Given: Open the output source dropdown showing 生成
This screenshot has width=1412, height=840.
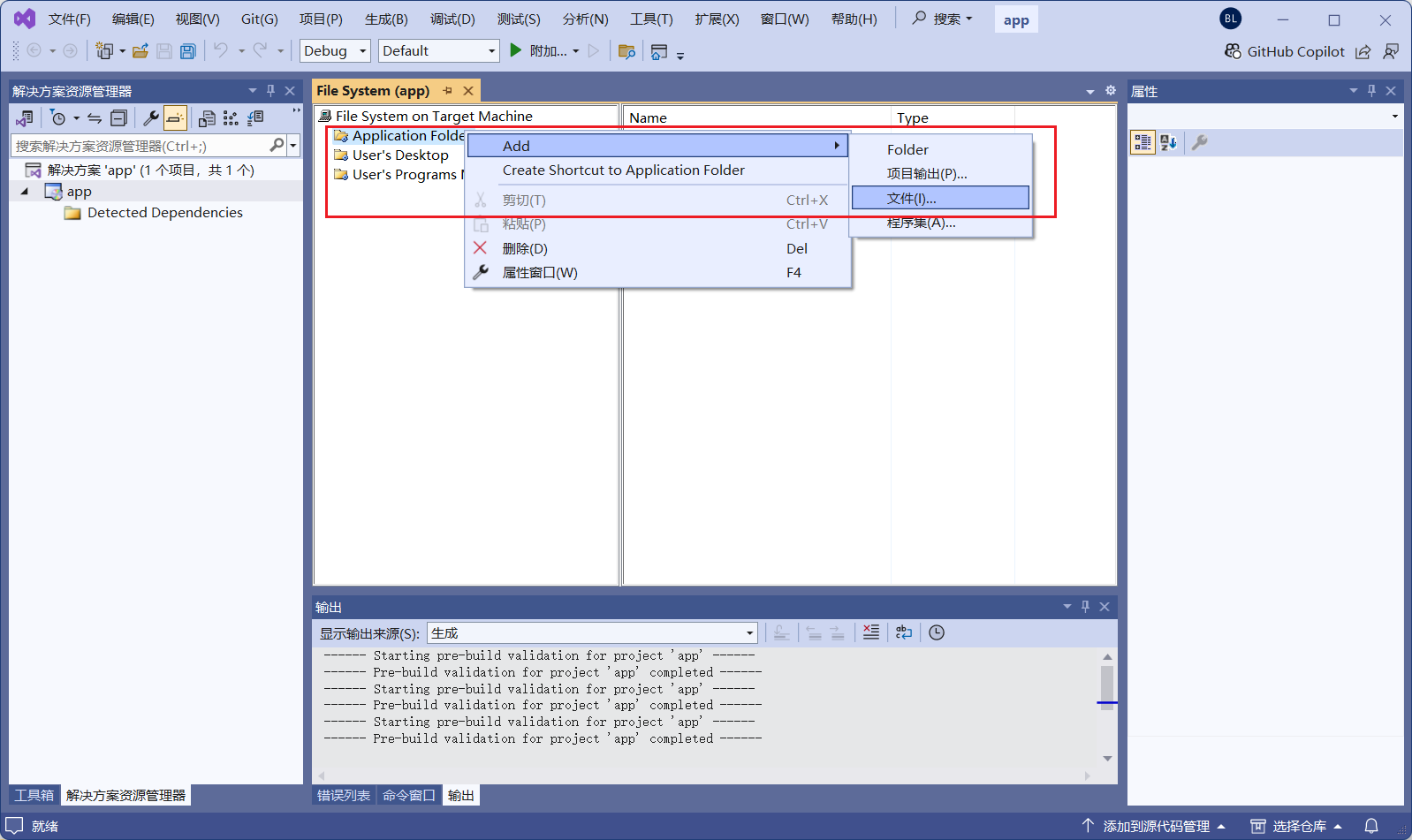Looking at the screenshot, I should (x=592, y=632).
